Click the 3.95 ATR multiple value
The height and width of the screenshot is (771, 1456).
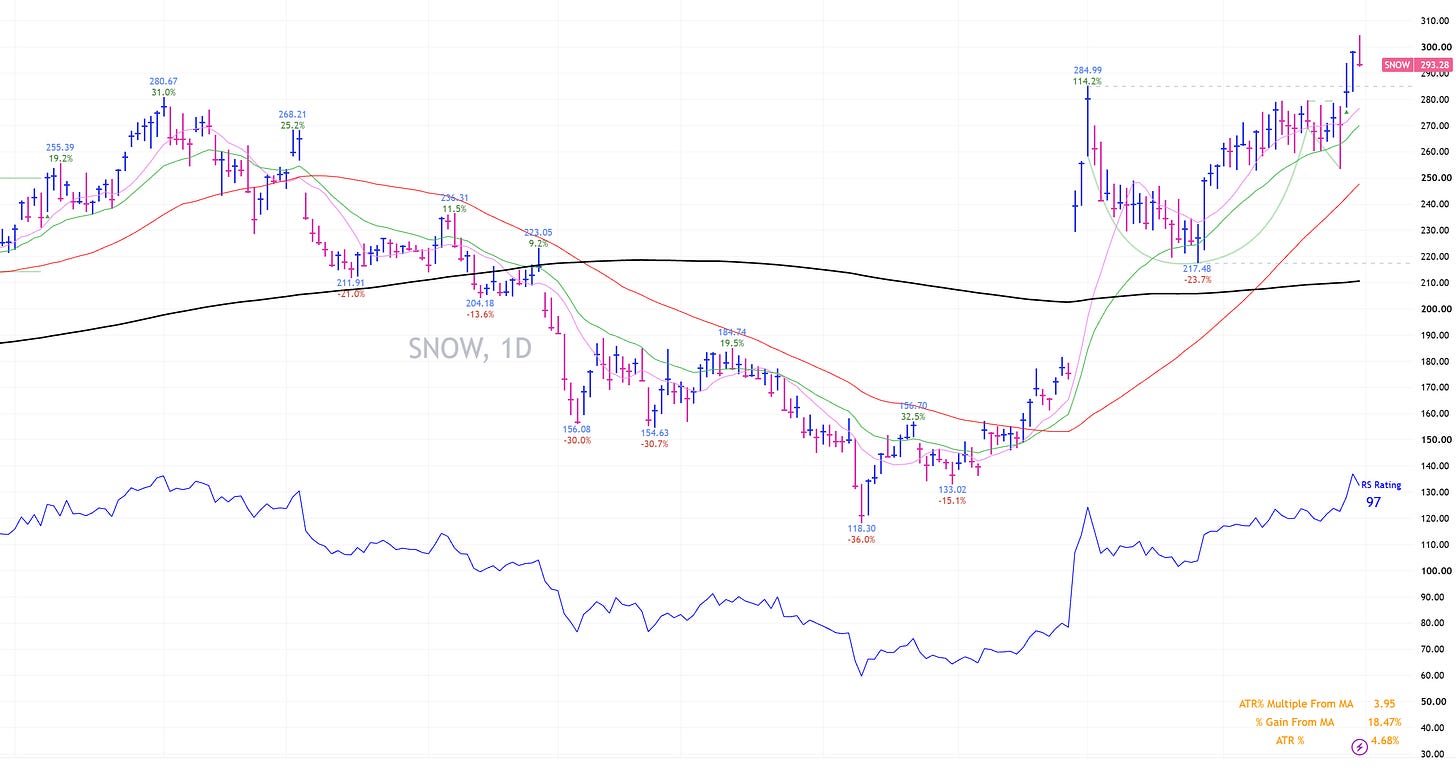[x=1386, y=704]
